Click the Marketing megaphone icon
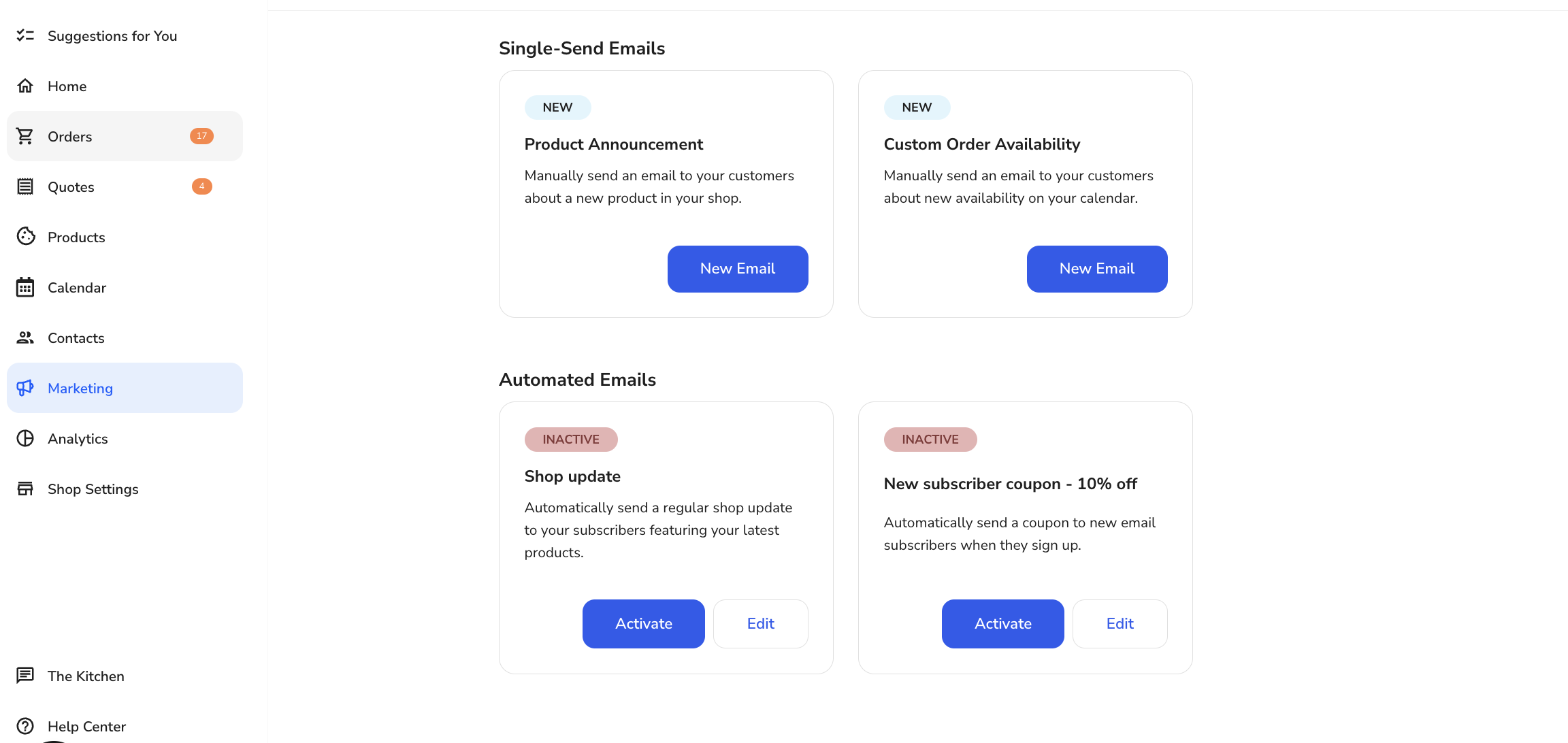 (25, 388)
